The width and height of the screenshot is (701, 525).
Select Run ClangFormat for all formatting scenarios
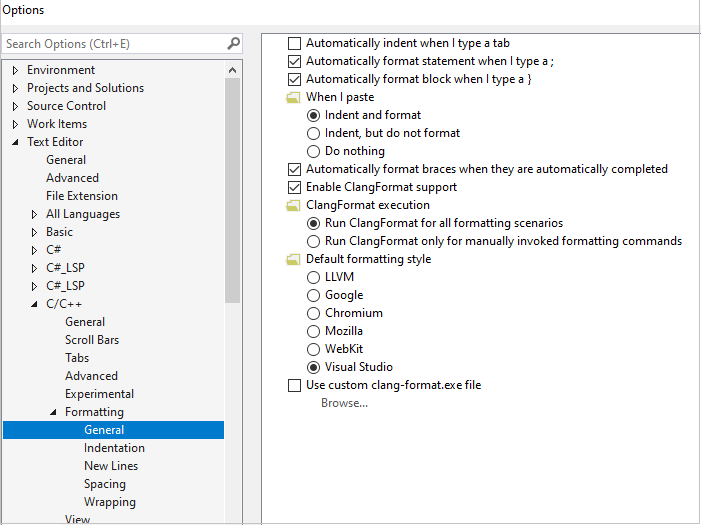coord(313,223)
